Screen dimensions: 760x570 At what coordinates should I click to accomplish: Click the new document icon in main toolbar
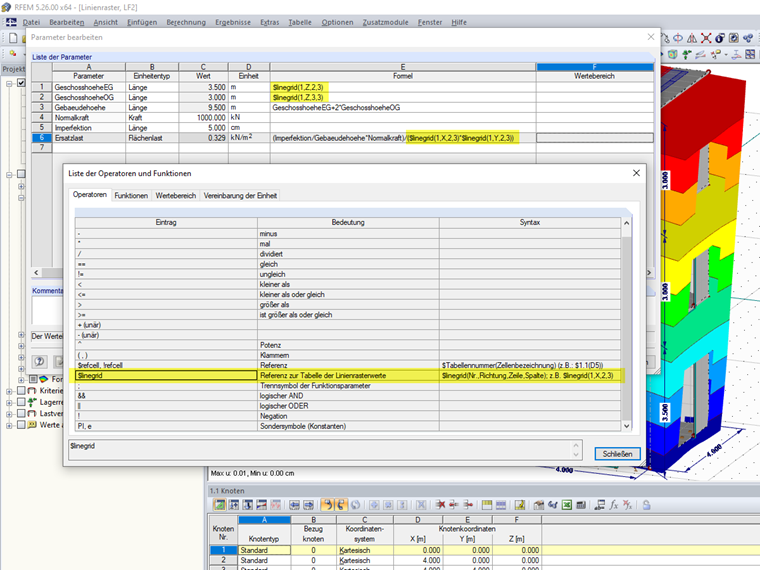point(14,38)
